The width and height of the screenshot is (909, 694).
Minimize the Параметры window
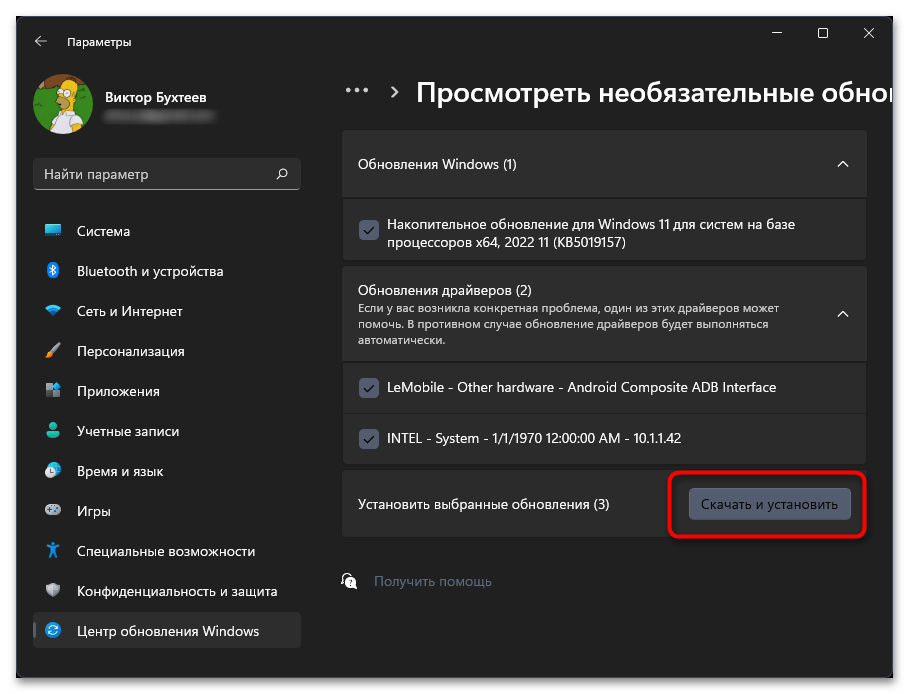pos(777,33)
